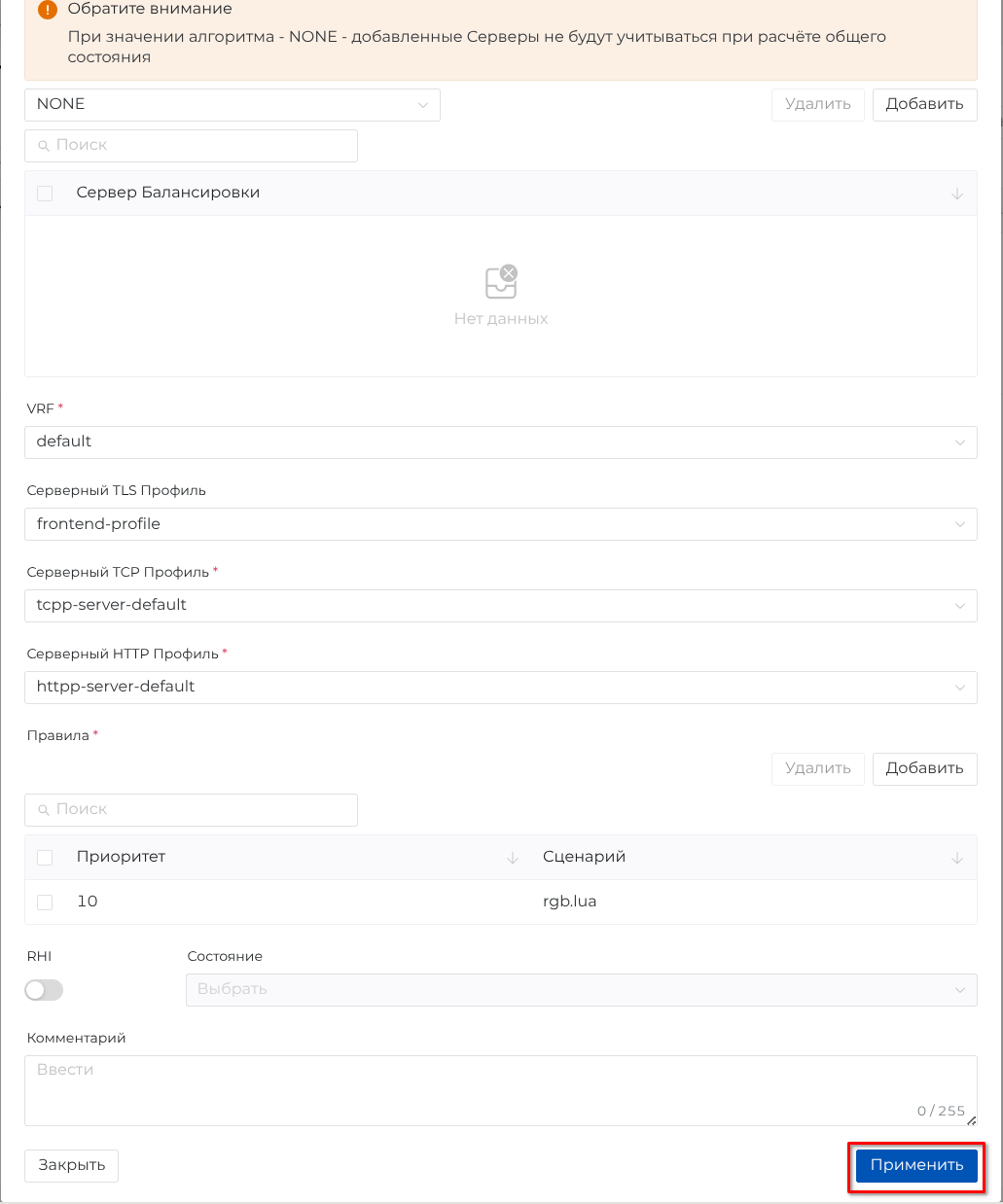Screen dimensions: 1003x1204
Task: Sort rules by Сценарий column arrow
Action: point(957,858)
